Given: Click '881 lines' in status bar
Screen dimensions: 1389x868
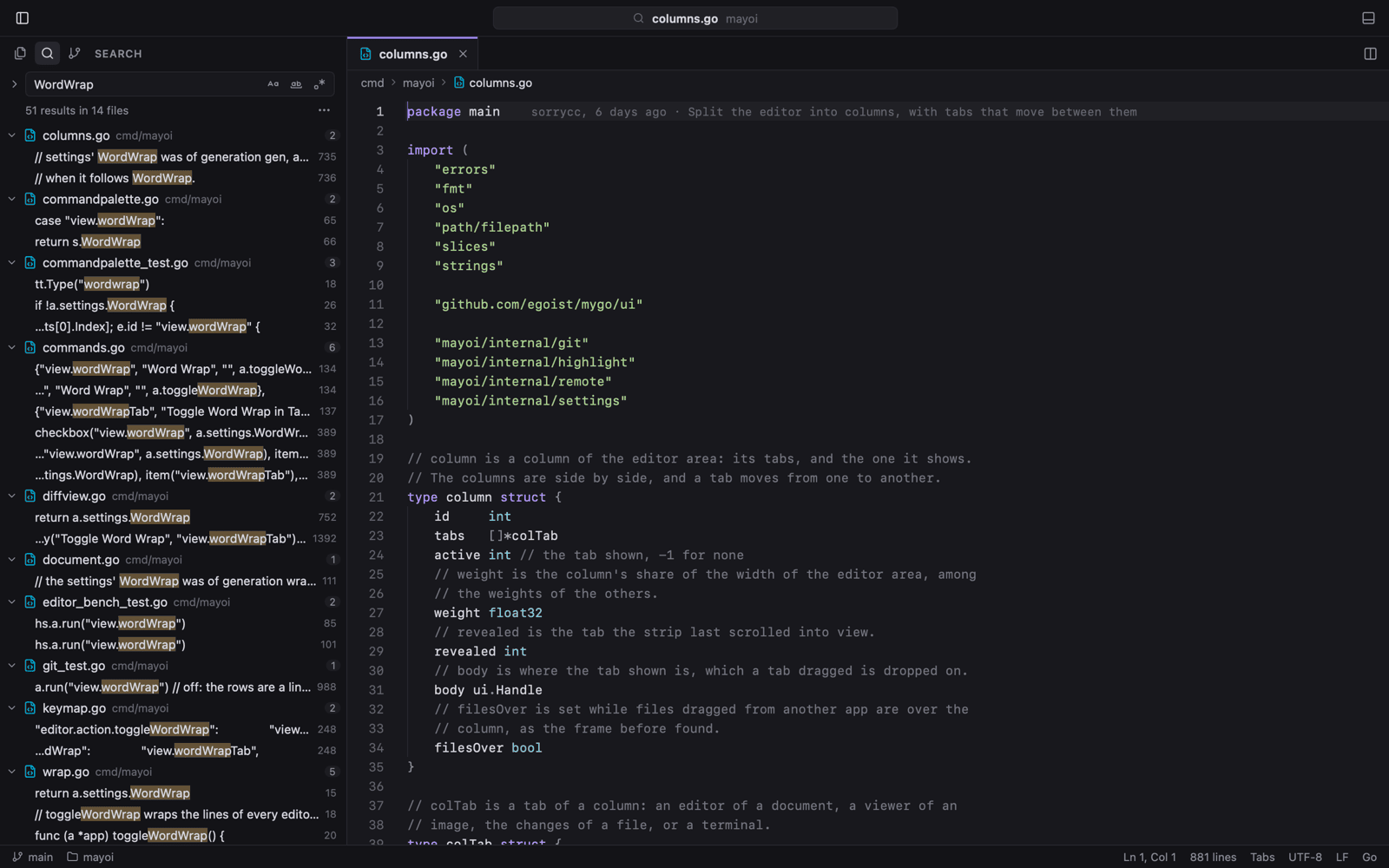Looking at the screenshot, I should 1213,857.
